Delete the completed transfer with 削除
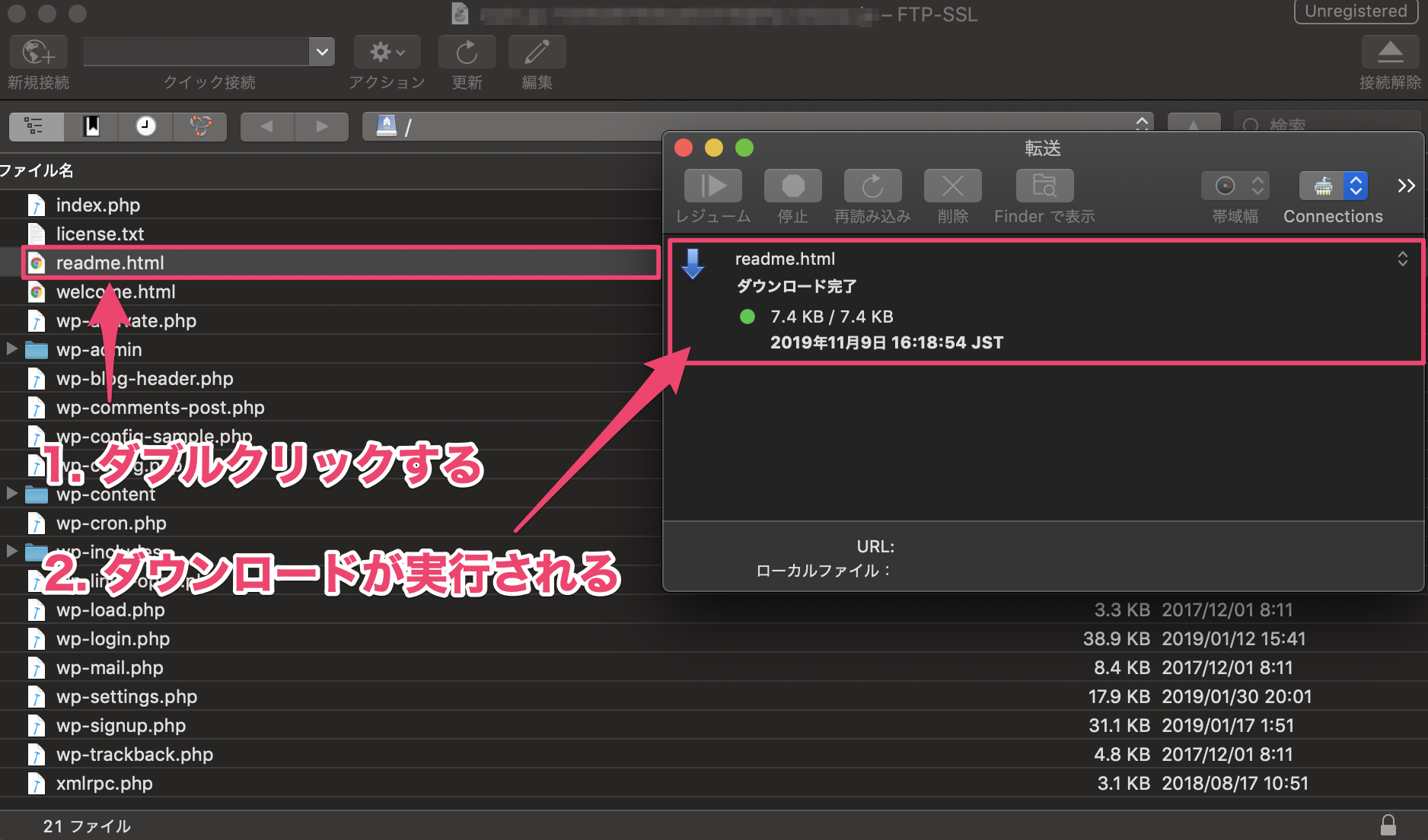The width and height of the screenshot is (1428, 840). coord(952,185)
